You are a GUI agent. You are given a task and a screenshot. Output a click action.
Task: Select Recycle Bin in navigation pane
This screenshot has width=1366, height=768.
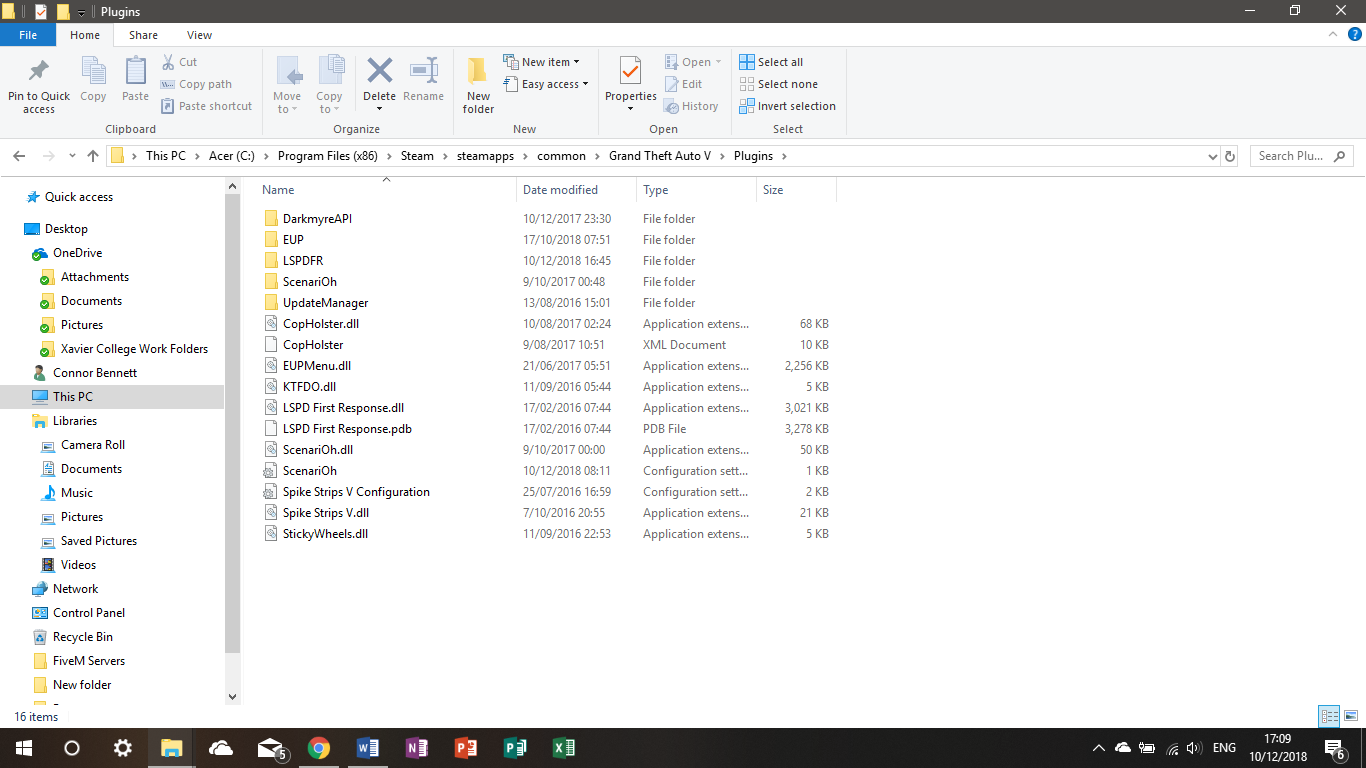pos(83,637)
